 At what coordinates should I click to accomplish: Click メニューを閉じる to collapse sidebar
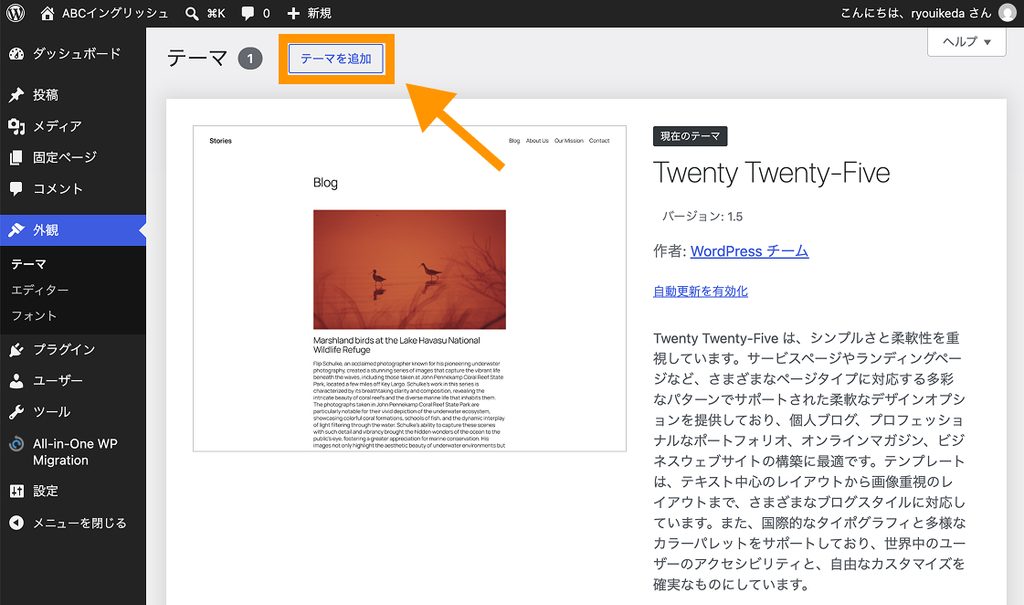tap(80, 523)
